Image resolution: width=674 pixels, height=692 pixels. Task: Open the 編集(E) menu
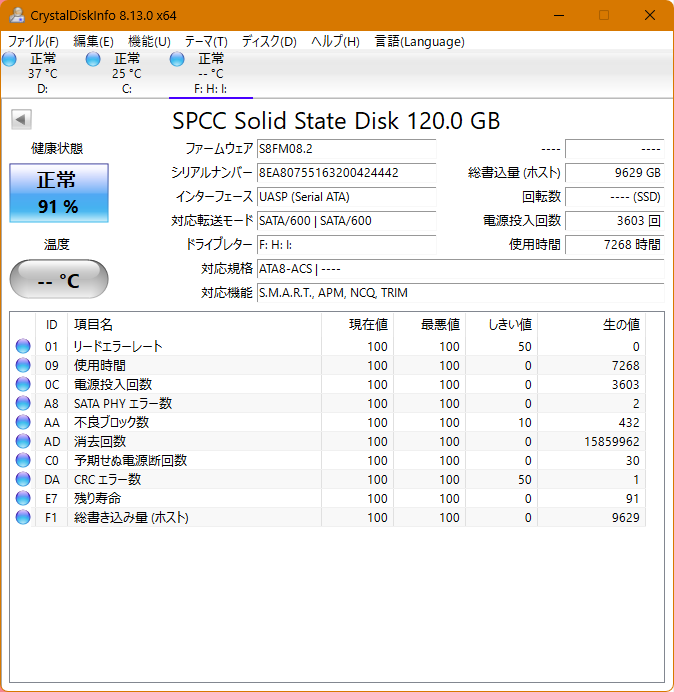93,41
